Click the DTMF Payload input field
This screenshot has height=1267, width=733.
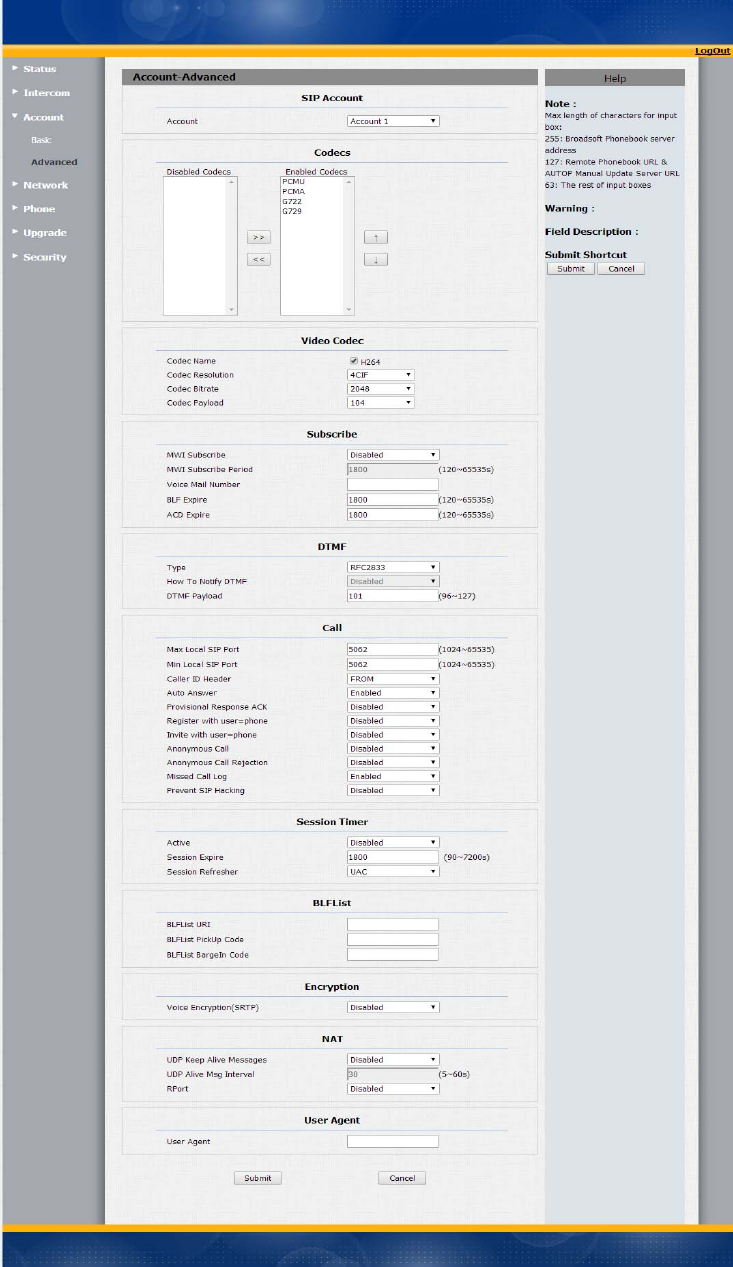coord(393,596)
